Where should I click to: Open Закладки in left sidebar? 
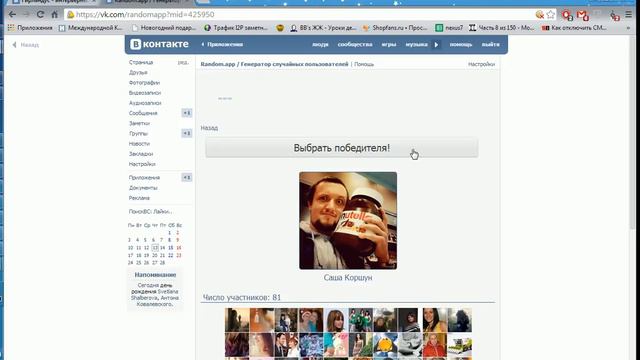tap(141, 154)
